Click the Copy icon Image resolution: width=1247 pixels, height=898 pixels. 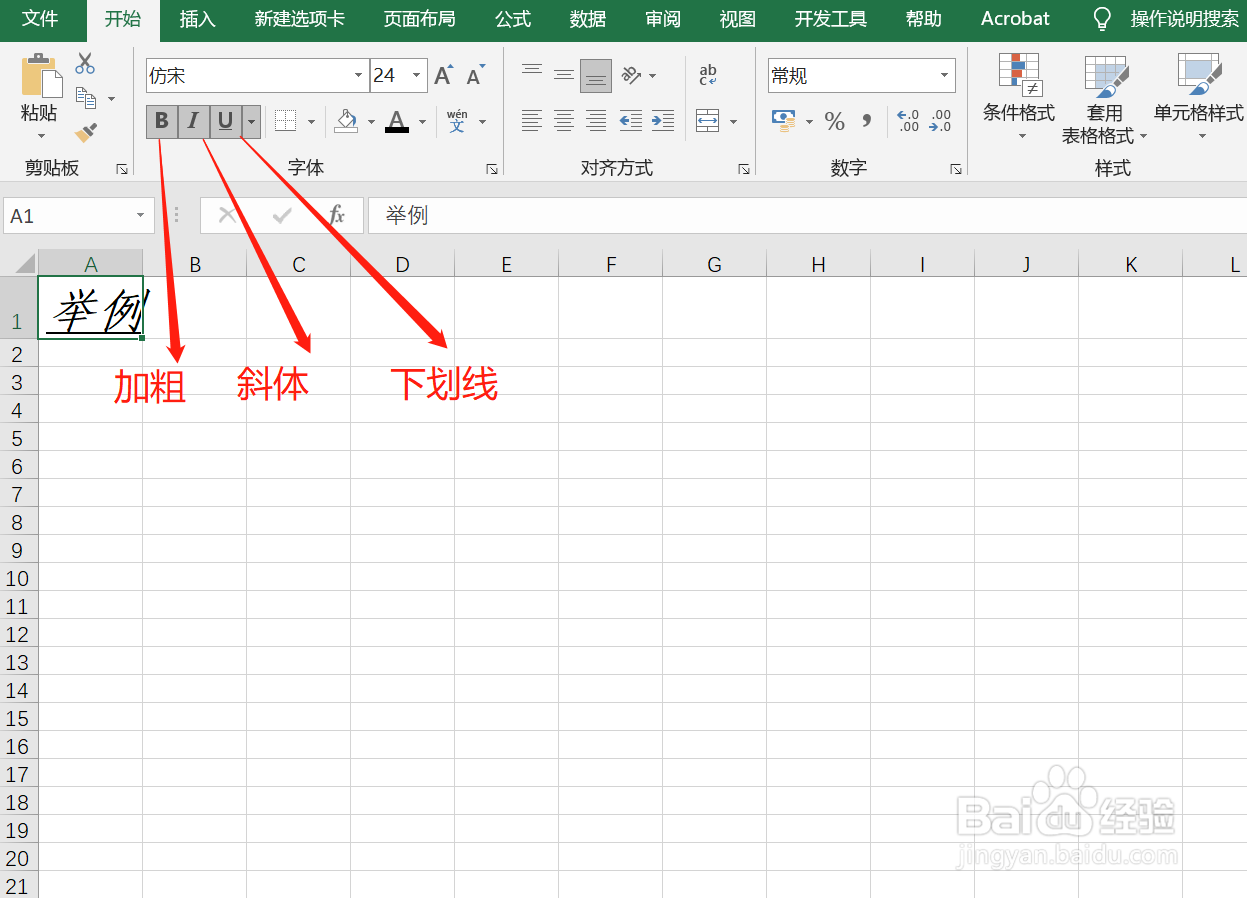[86, 98]
